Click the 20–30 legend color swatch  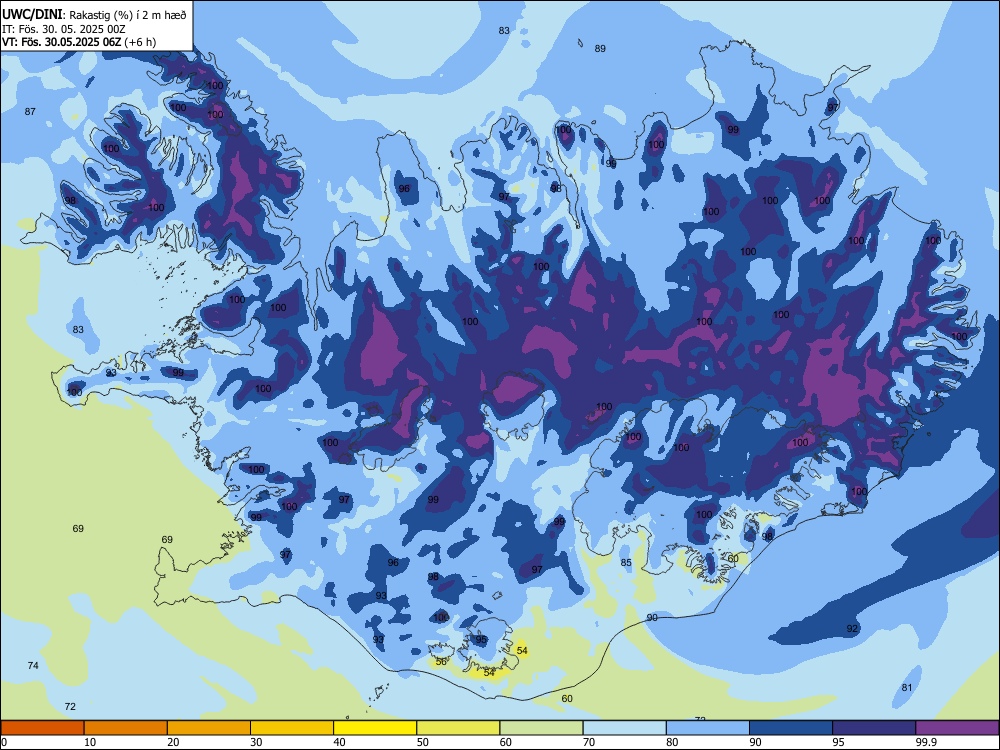coord(209,728)
